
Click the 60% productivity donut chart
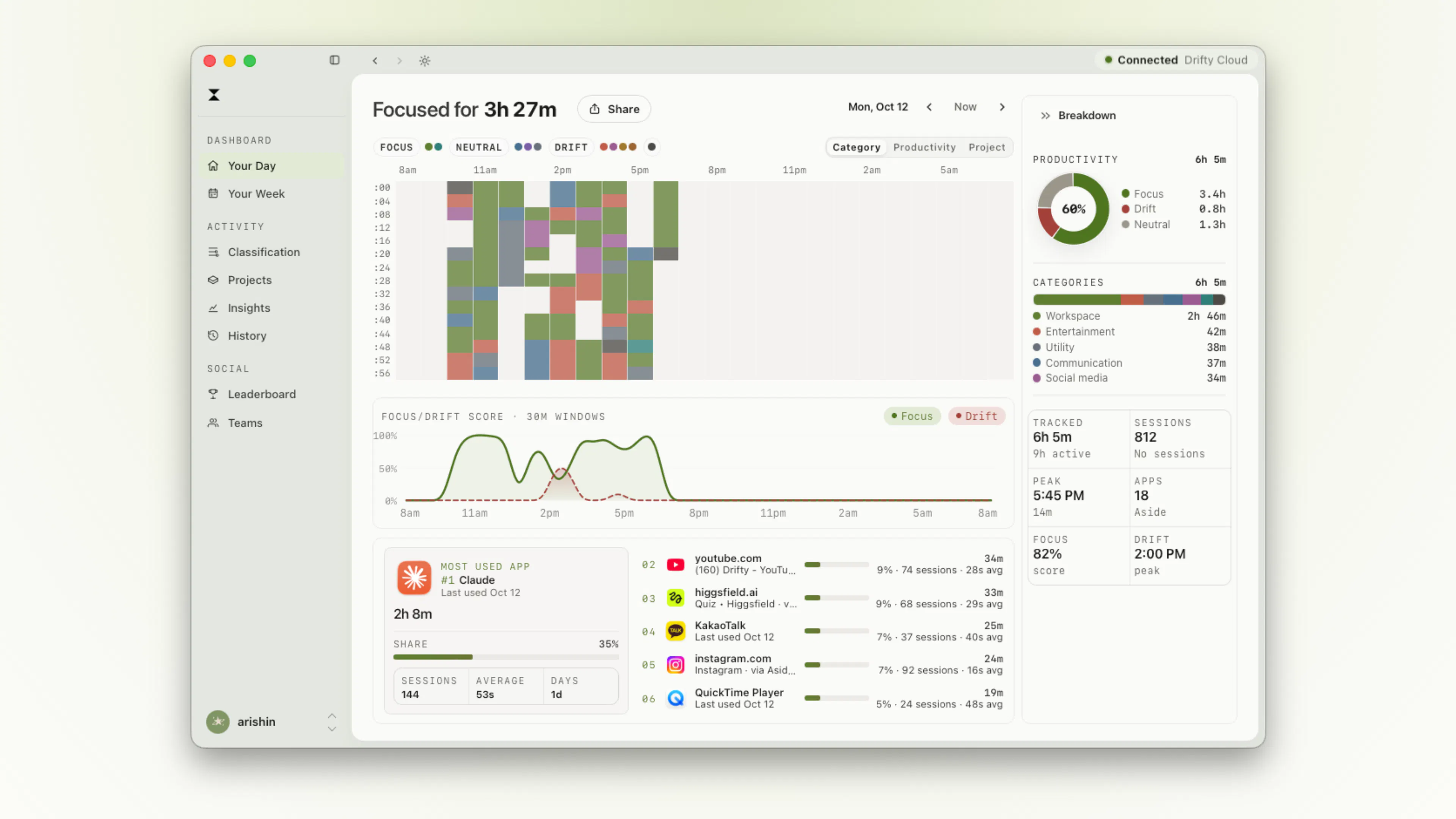click(1073, 209)
